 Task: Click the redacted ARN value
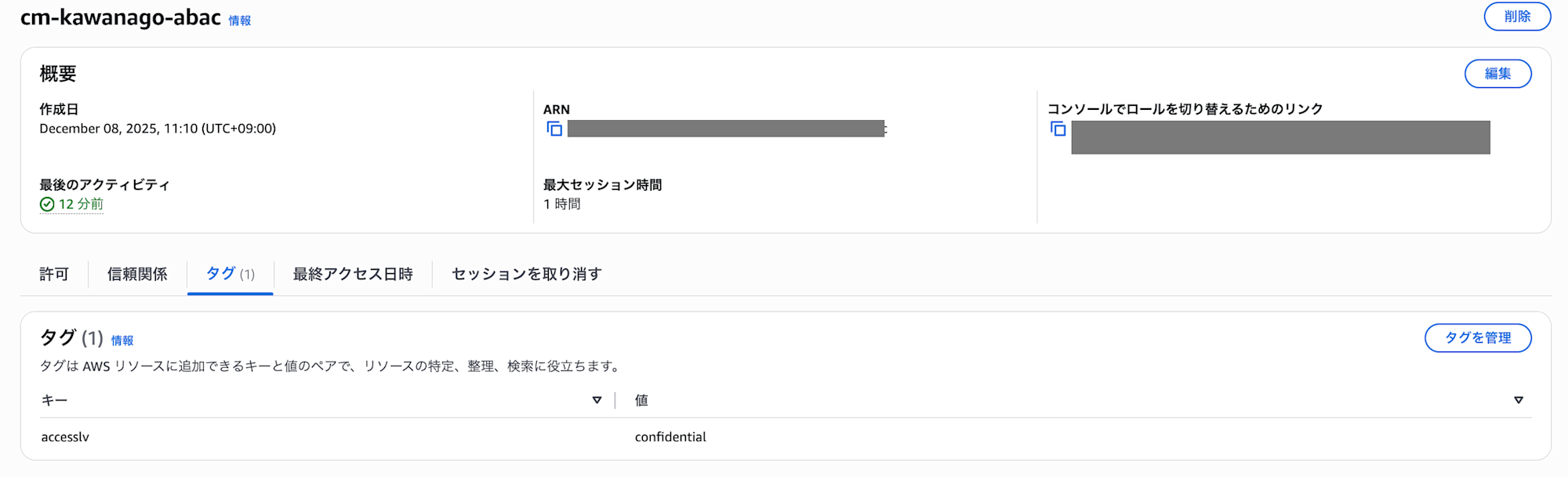click(x=726, y=129)
